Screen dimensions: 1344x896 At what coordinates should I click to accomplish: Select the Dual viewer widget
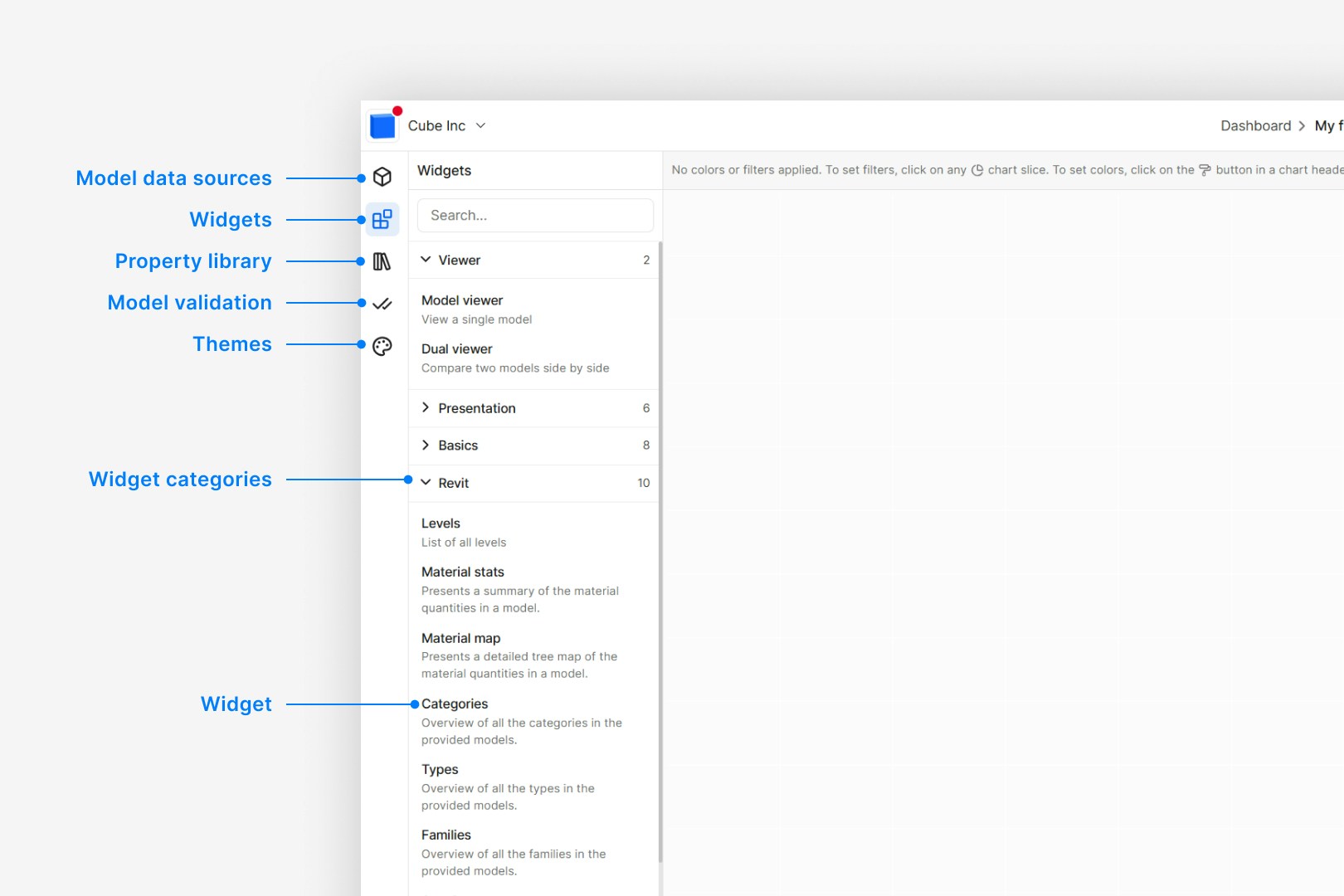pos(535,358)
